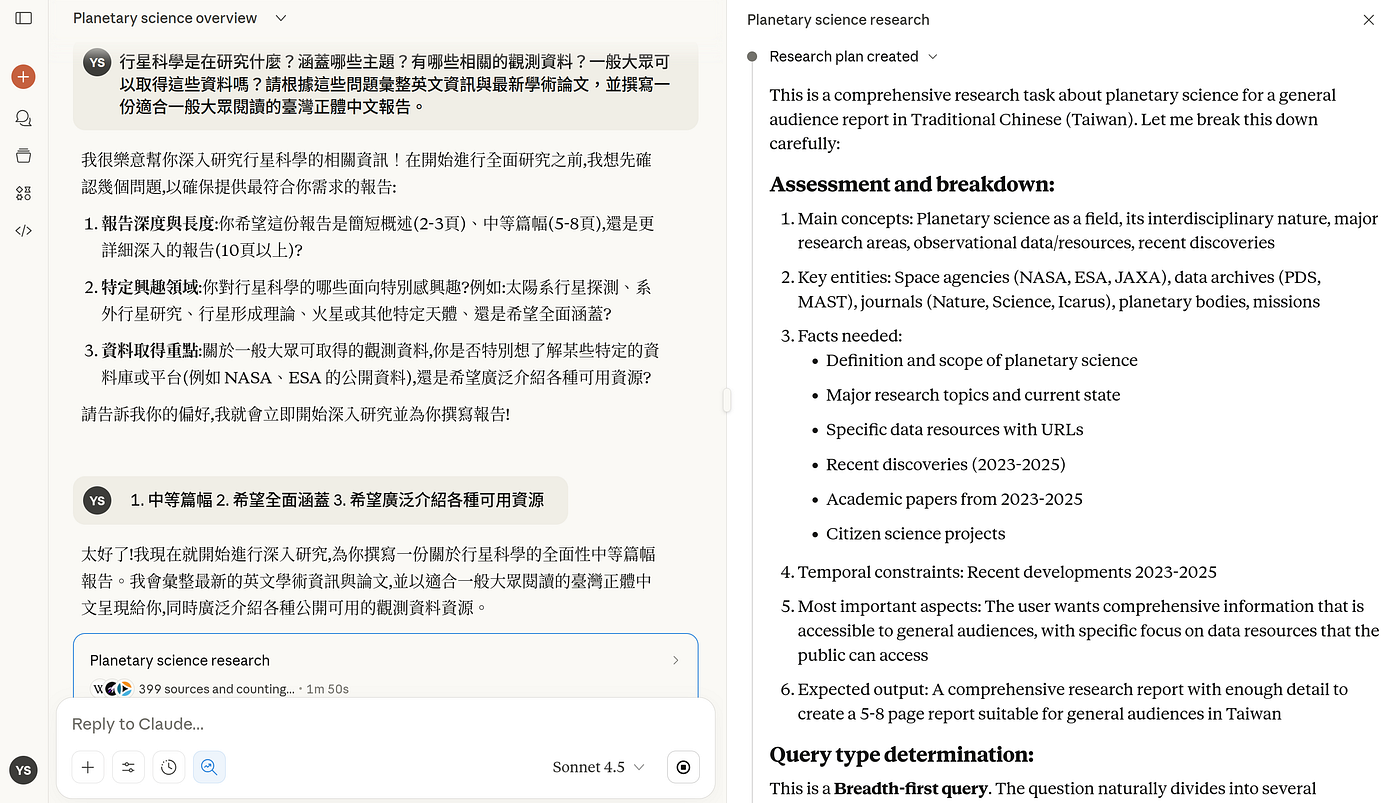Click the 'Temporal constraints' list item
The width and height of the screenshot is (1400, 803).
[x=1007, y=572]
